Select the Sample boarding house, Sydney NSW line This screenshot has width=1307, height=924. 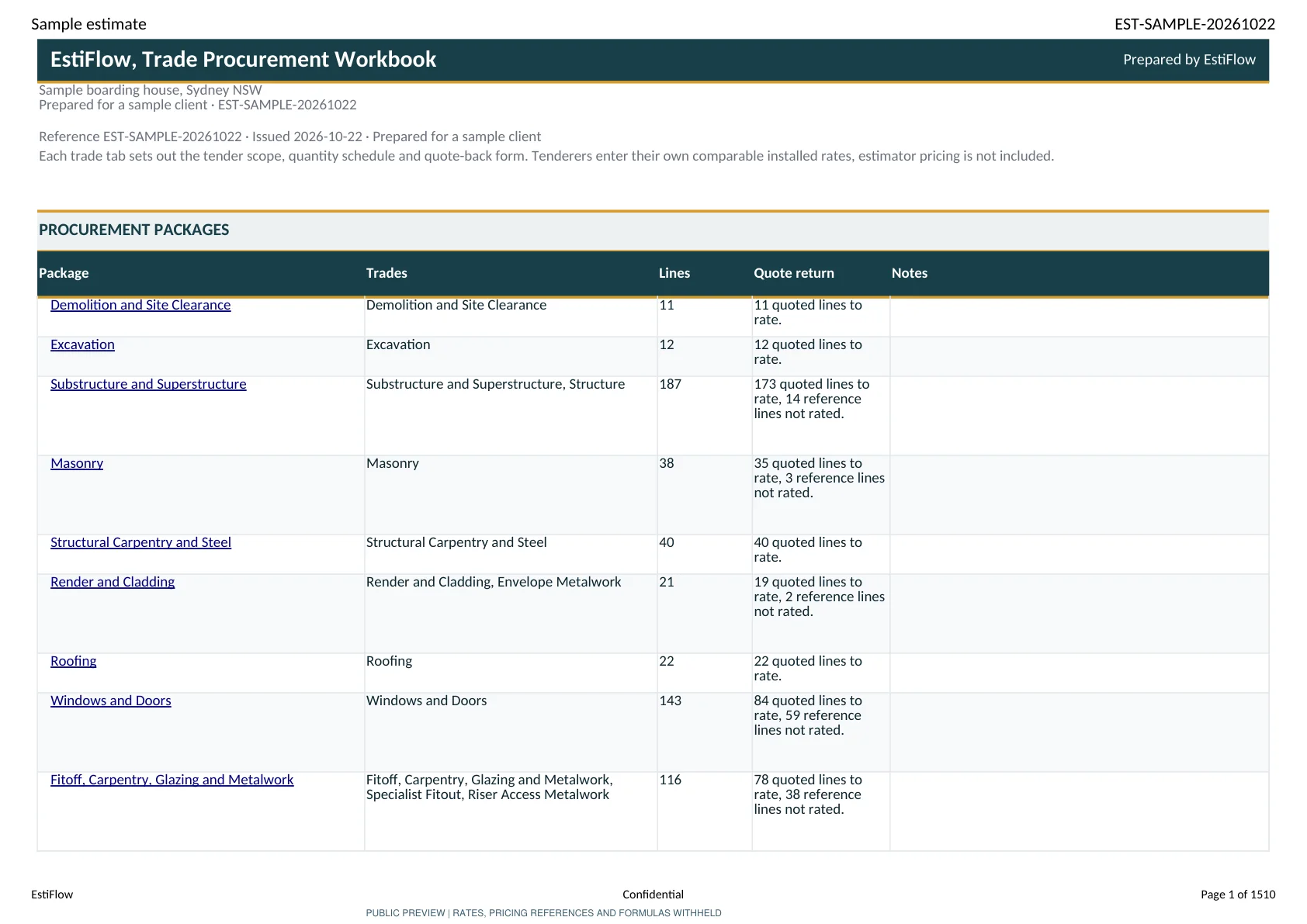click(x=151, y=90)
